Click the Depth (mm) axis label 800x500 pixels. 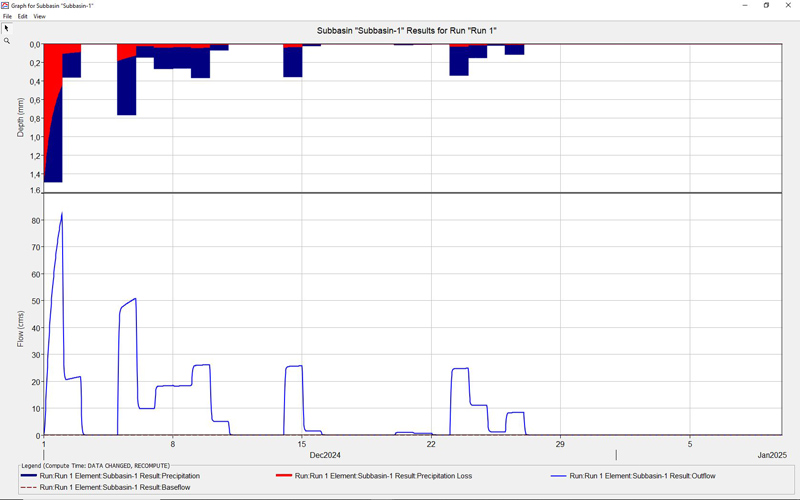coord(21,117)
